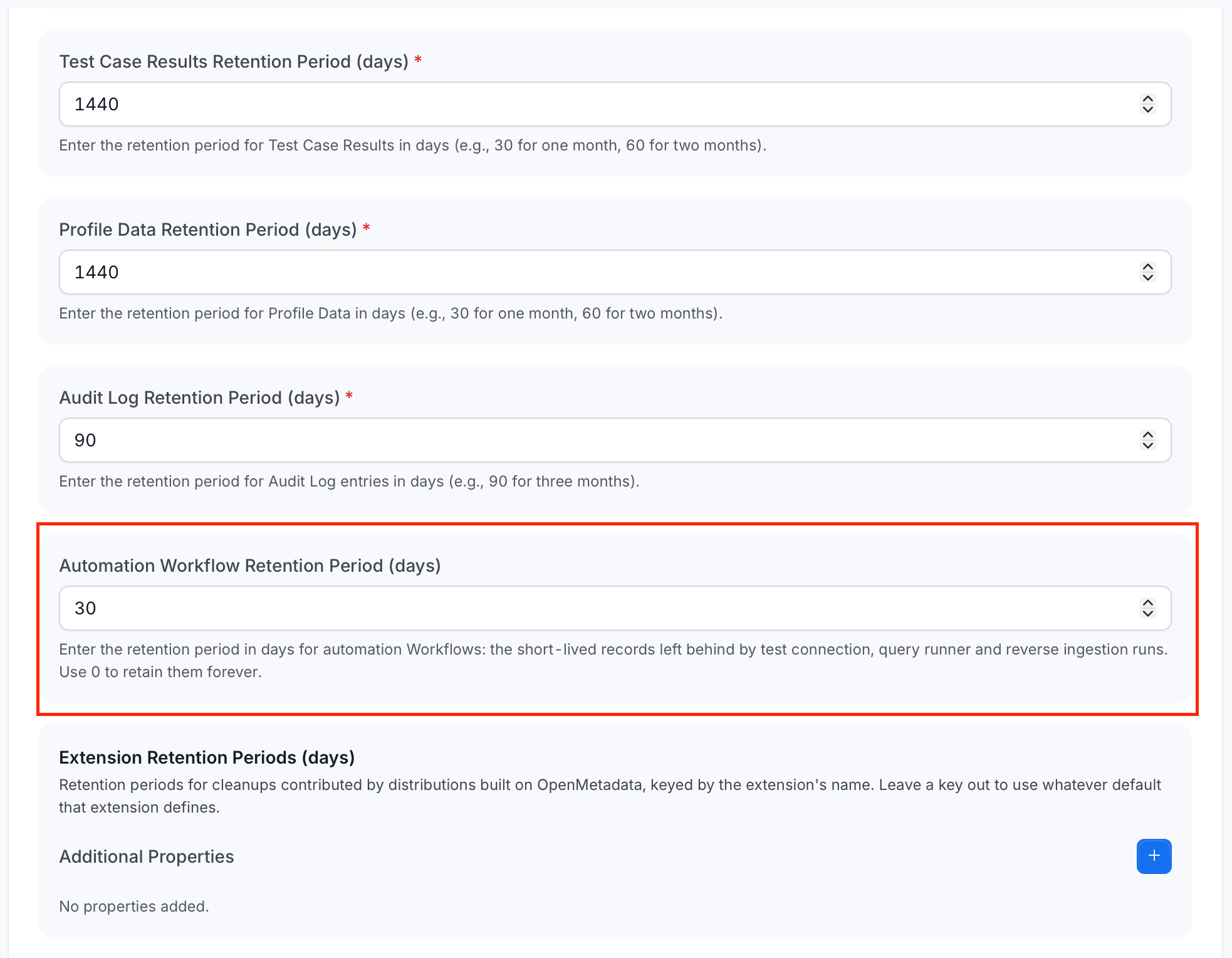Increment the Automation Workflow retention value
Image resolution: width=1232 pixels, height=958 pixels.
1147,603
